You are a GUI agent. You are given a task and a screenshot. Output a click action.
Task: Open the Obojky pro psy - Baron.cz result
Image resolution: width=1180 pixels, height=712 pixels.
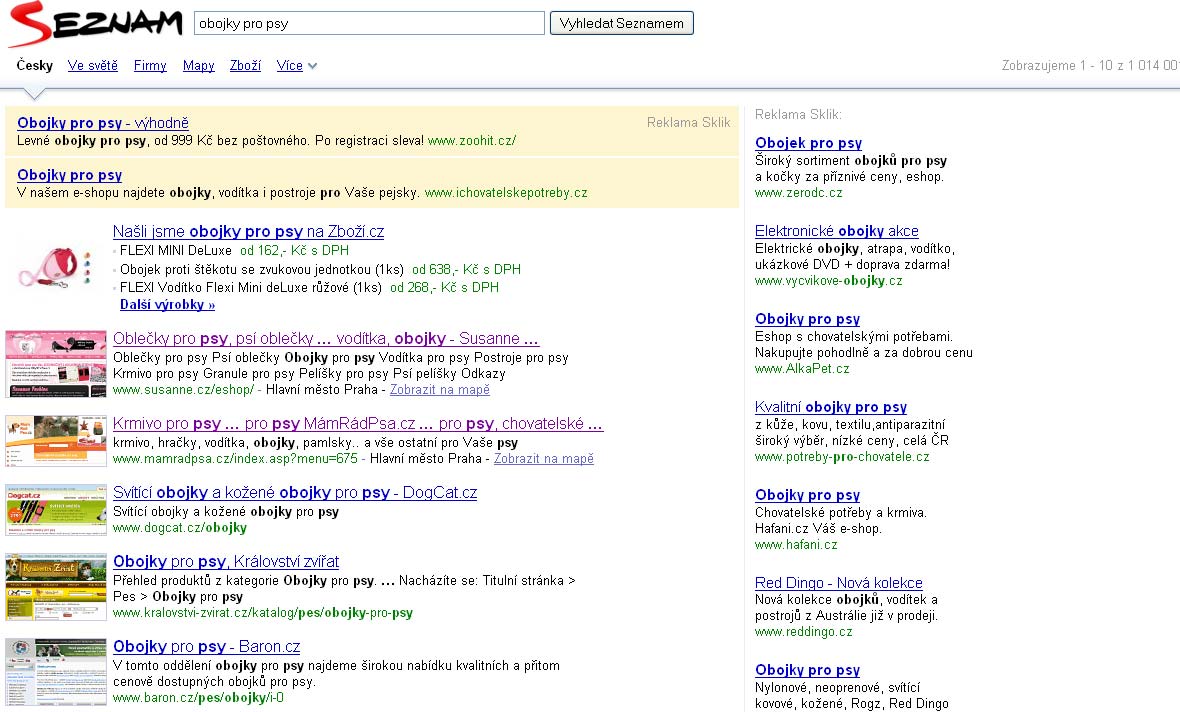(206, 647)
